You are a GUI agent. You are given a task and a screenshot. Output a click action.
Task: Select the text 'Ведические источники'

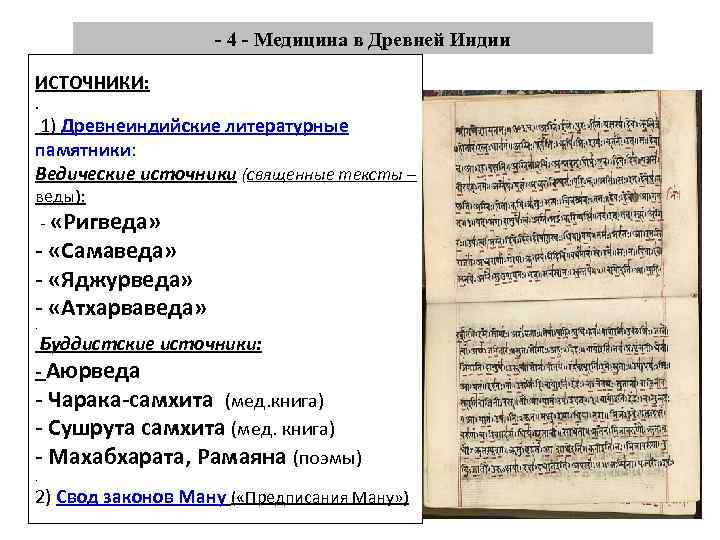[135, 174]
